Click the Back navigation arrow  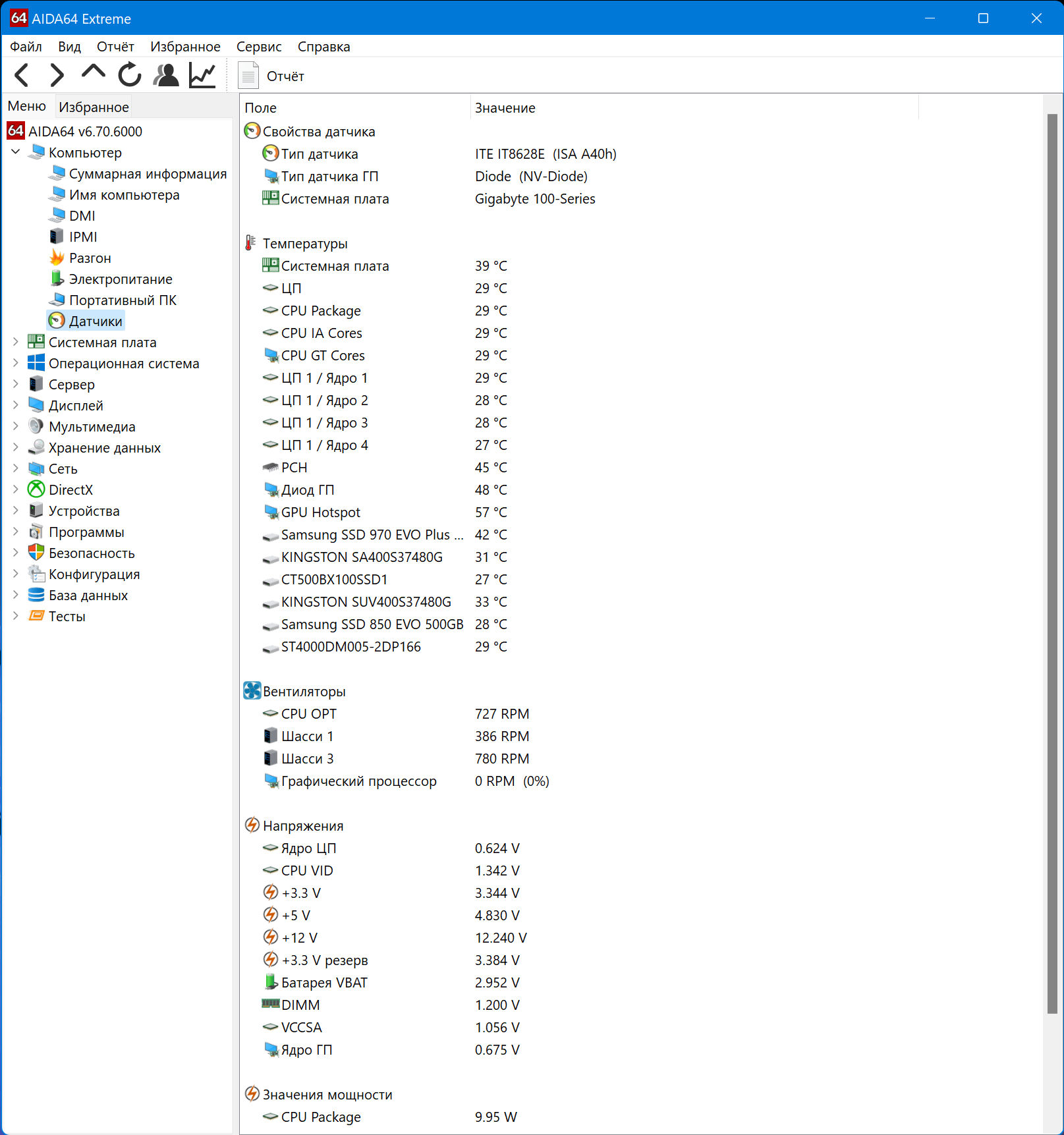coord(22,75)
